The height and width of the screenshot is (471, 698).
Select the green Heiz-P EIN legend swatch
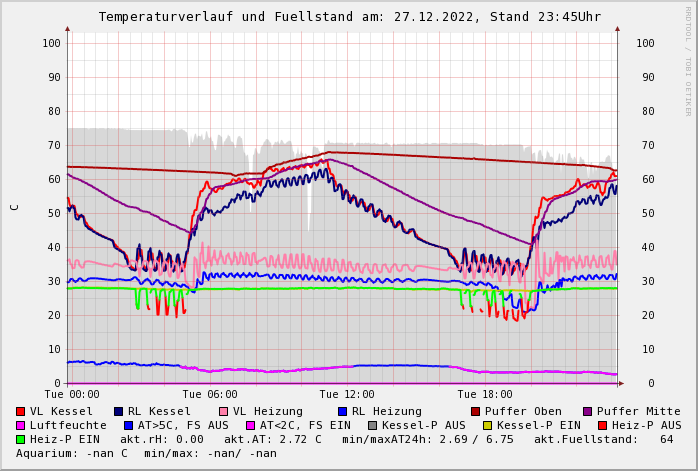pyautogui.click(x=20, y=439)
